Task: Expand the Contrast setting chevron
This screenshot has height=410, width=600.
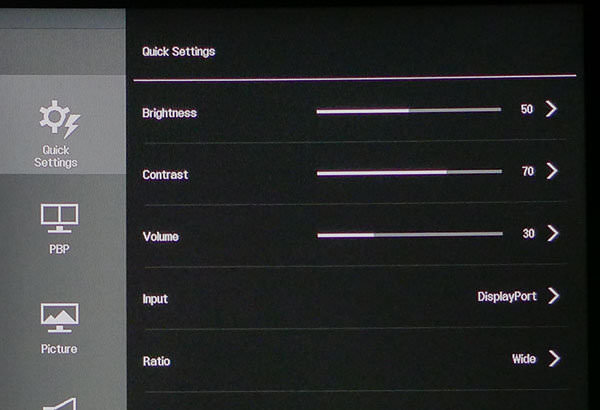Action: click(552, 171)
